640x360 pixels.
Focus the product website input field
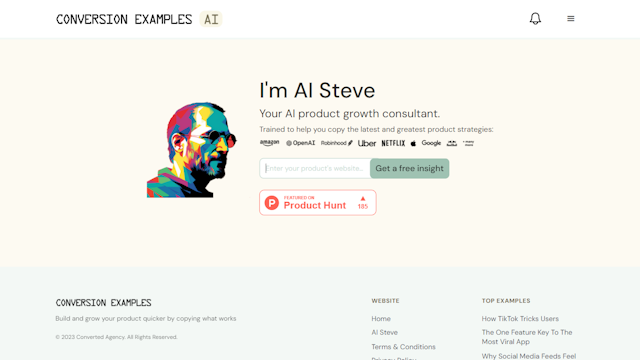point(315,168)
